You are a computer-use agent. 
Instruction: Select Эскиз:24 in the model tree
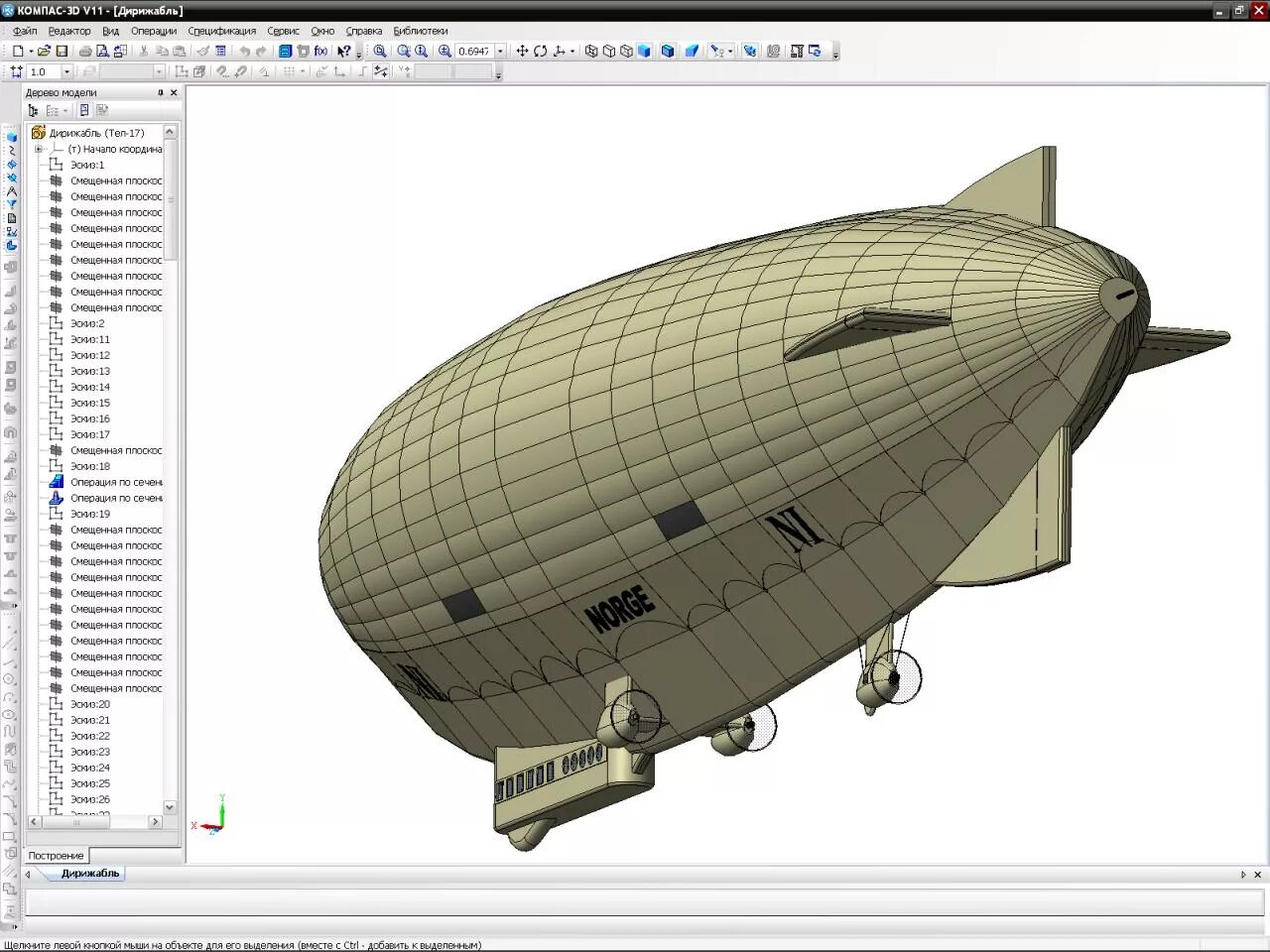90,768
